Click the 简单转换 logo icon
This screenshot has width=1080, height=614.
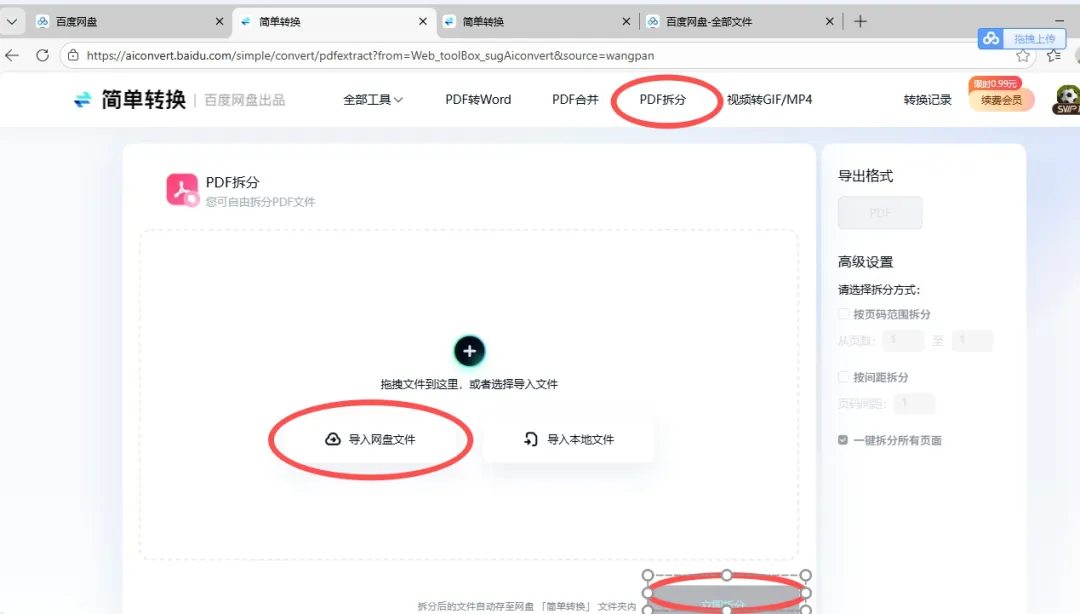click(x=83, y=100)
